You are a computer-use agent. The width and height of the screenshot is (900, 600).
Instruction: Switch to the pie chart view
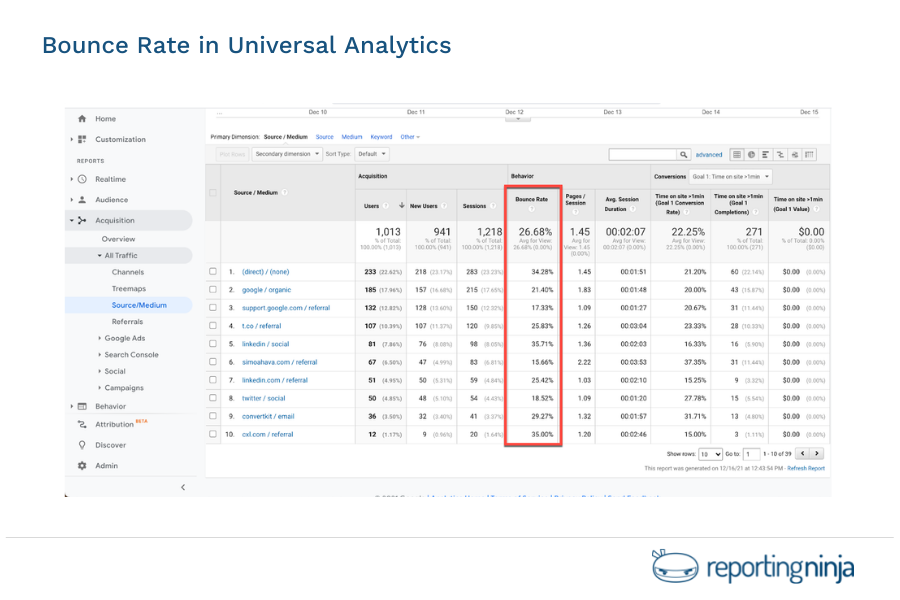(x=753, y=155)
